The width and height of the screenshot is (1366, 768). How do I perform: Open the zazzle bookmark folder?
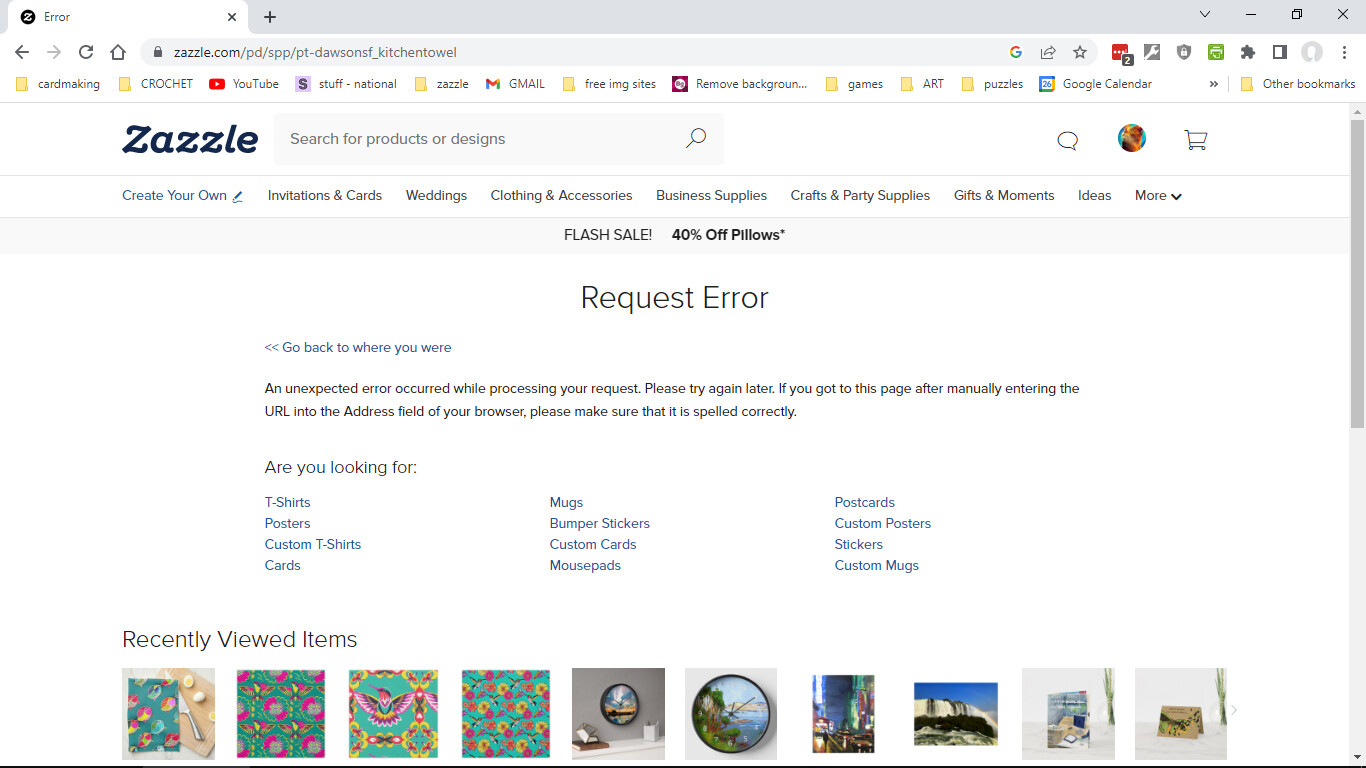coord(441,84)
